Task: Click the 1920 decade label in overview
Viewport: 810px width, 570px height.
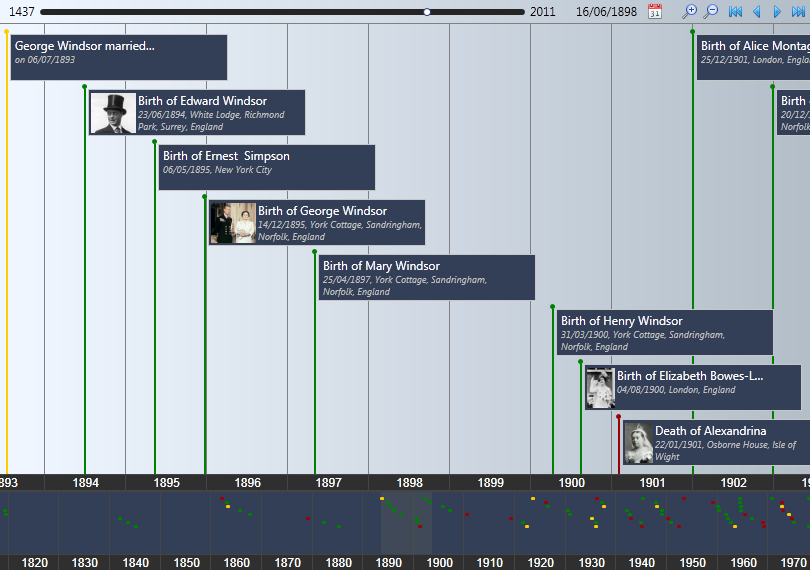Action: [540, 562]
